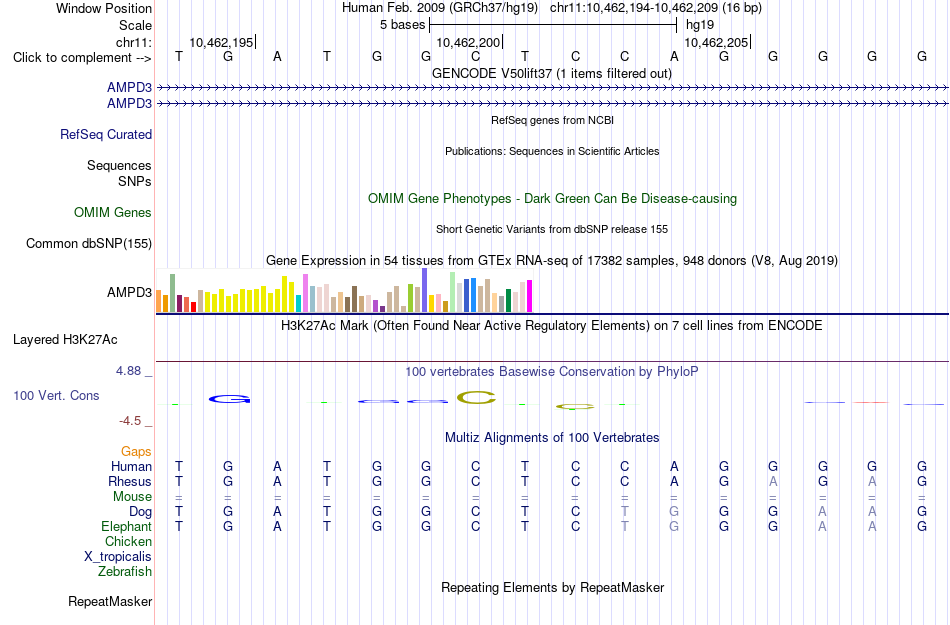Click the magenta bar in GTEx chart
The image size is (950, 625).
point(530,296)
